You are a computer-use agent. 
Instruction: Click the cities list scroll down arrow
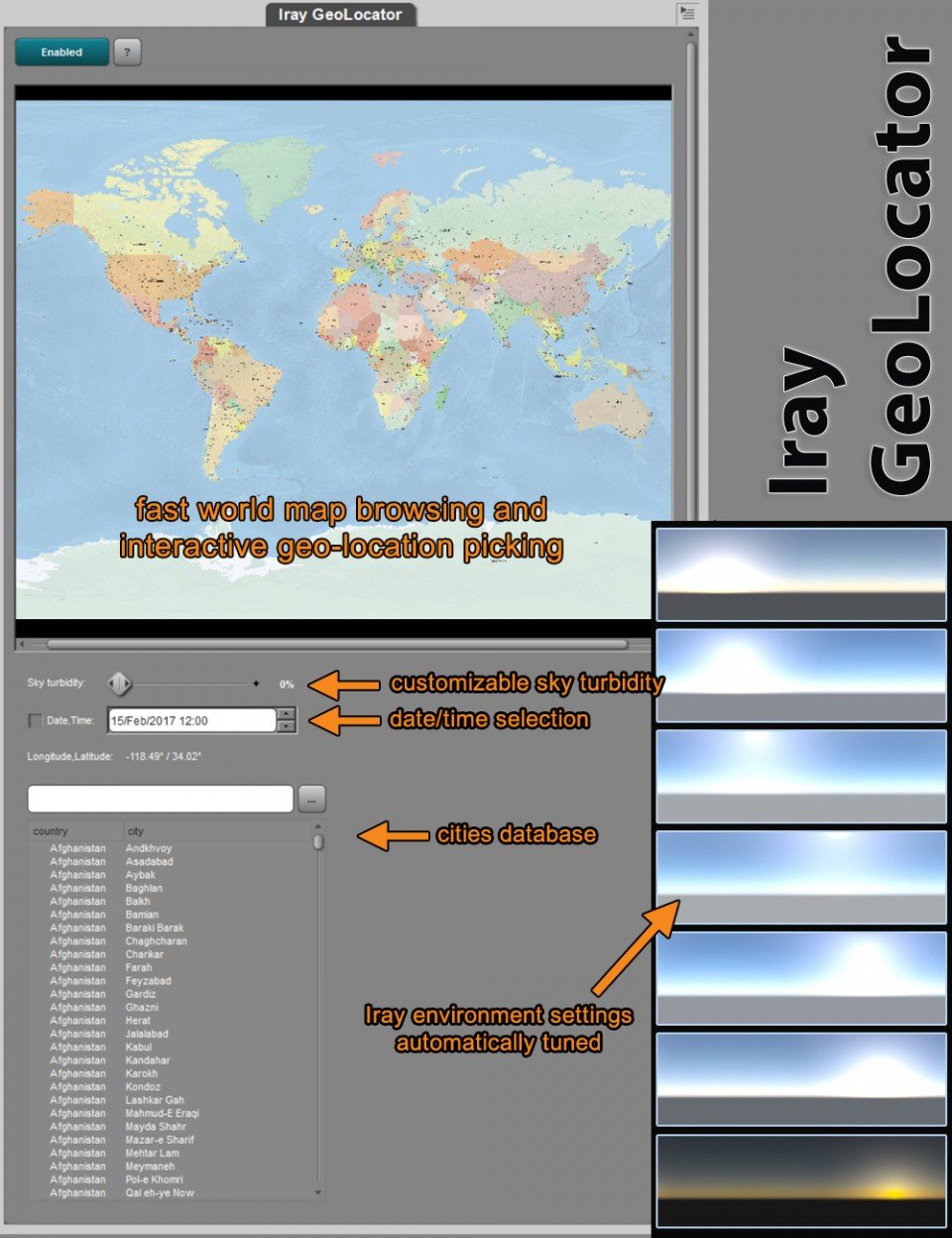(318, 1192)
